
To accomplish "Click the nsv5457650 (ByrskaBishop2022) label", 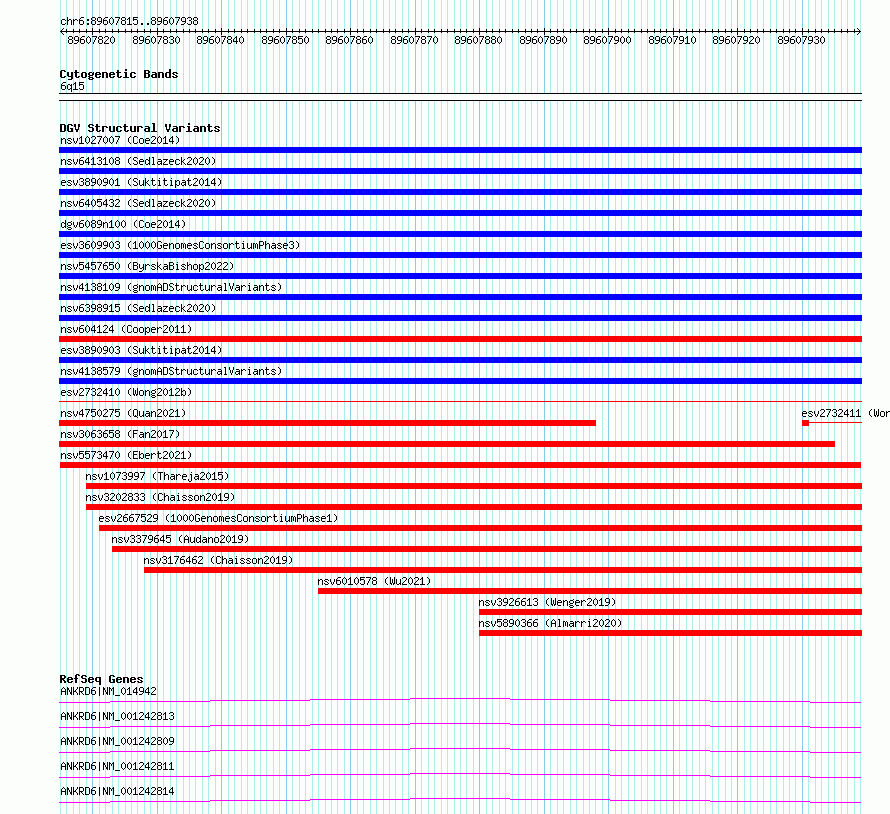I will (x=147, y=266).
